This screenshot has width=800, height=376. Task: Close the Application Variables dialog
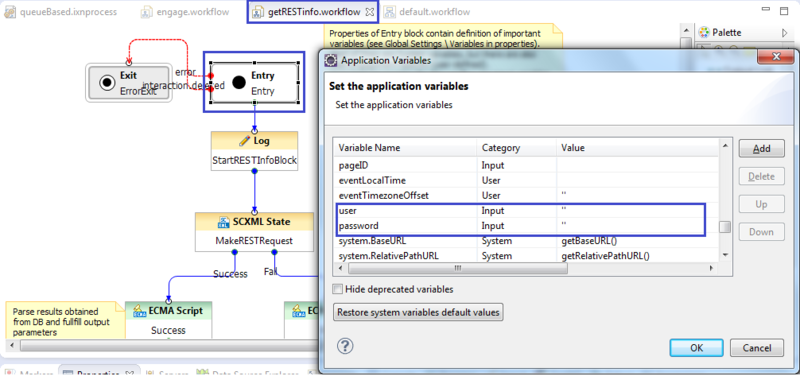point(777,56)
